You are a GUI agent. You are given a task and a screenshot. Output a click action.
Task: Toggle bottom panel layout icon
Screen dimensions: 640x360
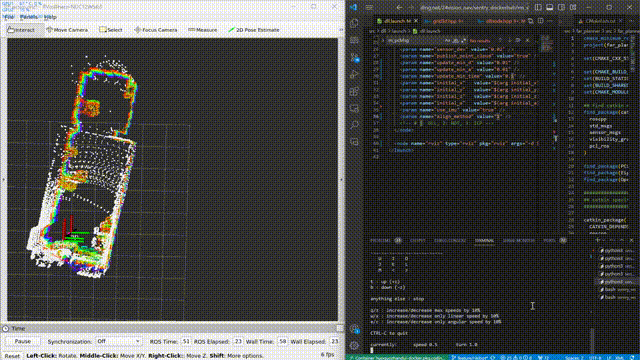coord(550,7)
